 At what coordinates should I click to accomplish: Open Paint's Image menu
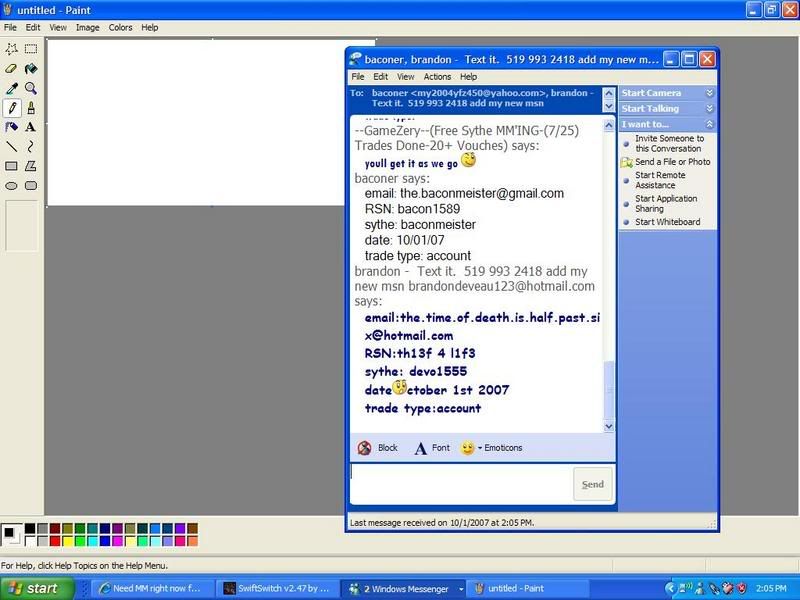click(x=88, y=28)
